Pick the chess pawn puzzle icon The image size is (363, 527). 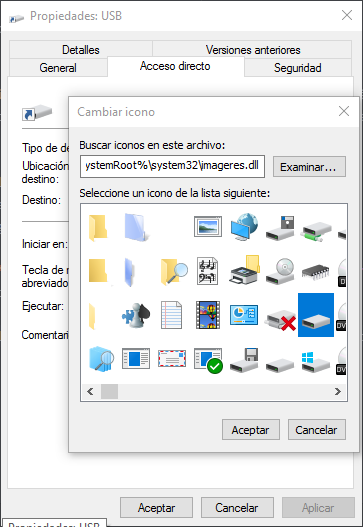pyautogui.click(x=136, y=315)
